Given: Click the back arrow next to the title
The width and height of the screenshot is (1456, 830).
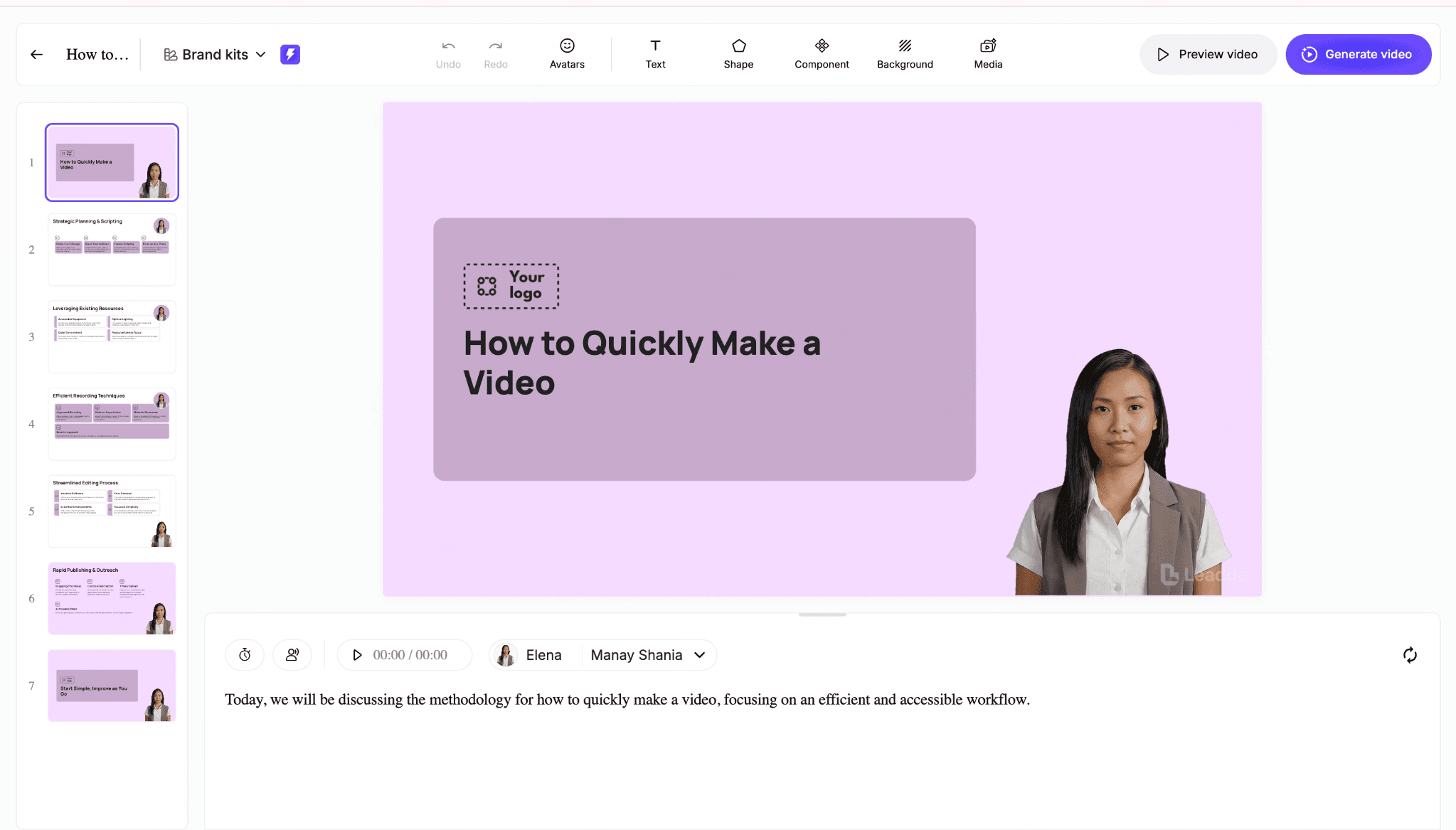Looking at the screenshot, I should click(36, 54).
